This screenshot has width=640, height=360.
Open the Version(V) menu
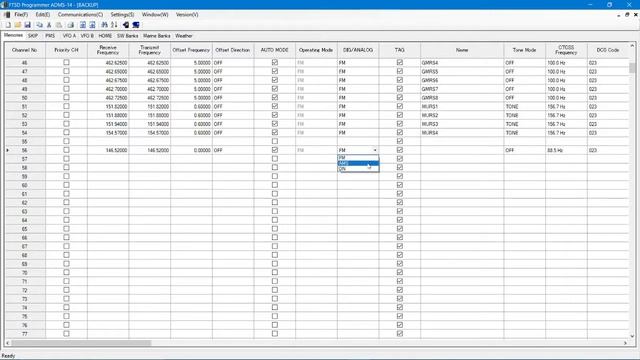coord(187,15)
